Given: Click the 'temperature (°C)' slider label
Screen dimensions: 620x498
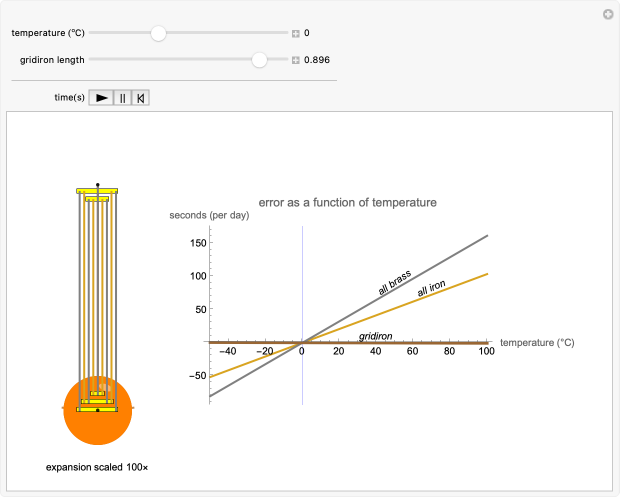Looking at the screenshot, I should (x=48, y=33).
